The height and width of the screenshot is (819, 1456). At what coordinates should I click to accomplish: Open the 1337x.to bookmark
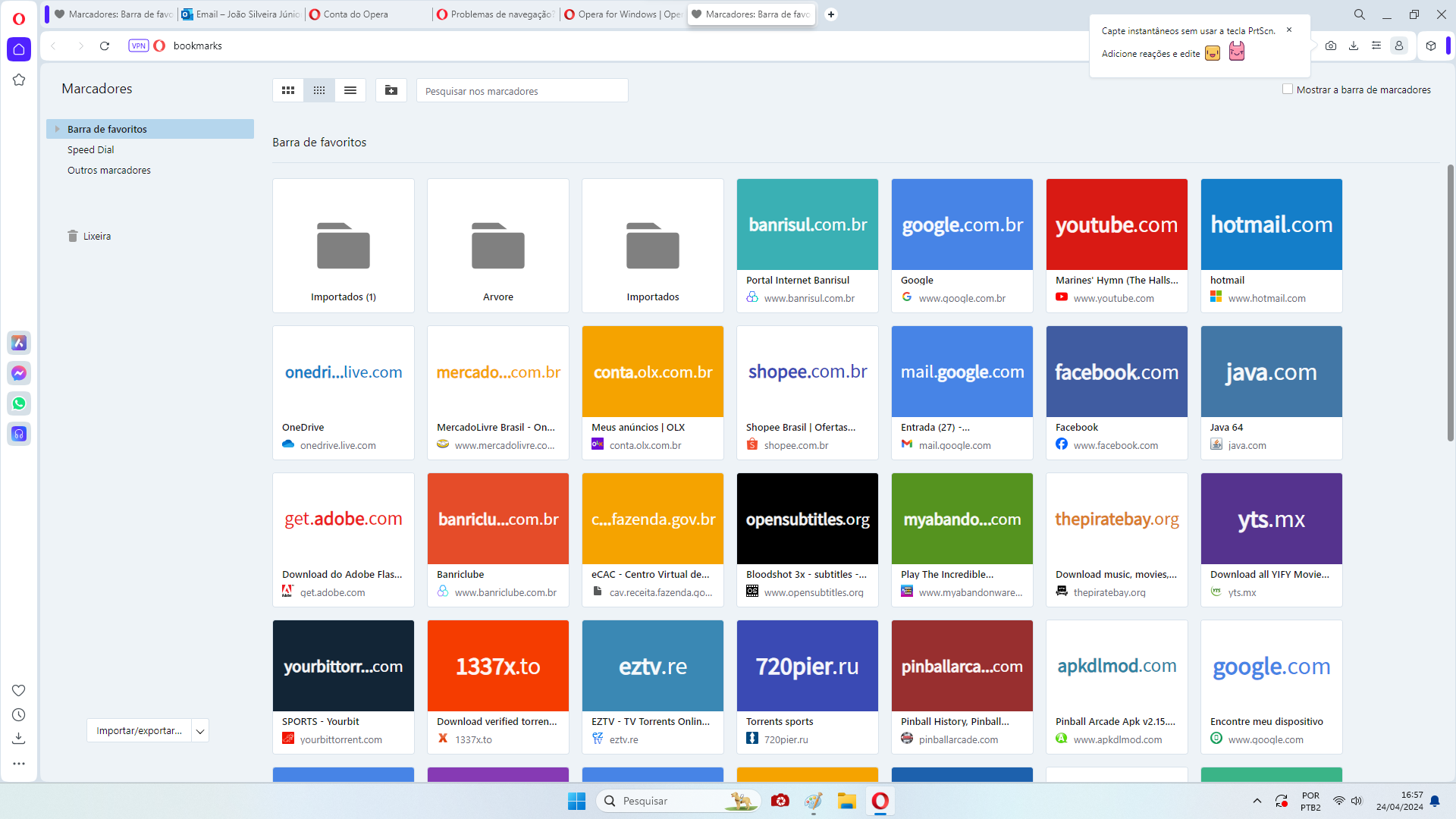coord(498,687)
